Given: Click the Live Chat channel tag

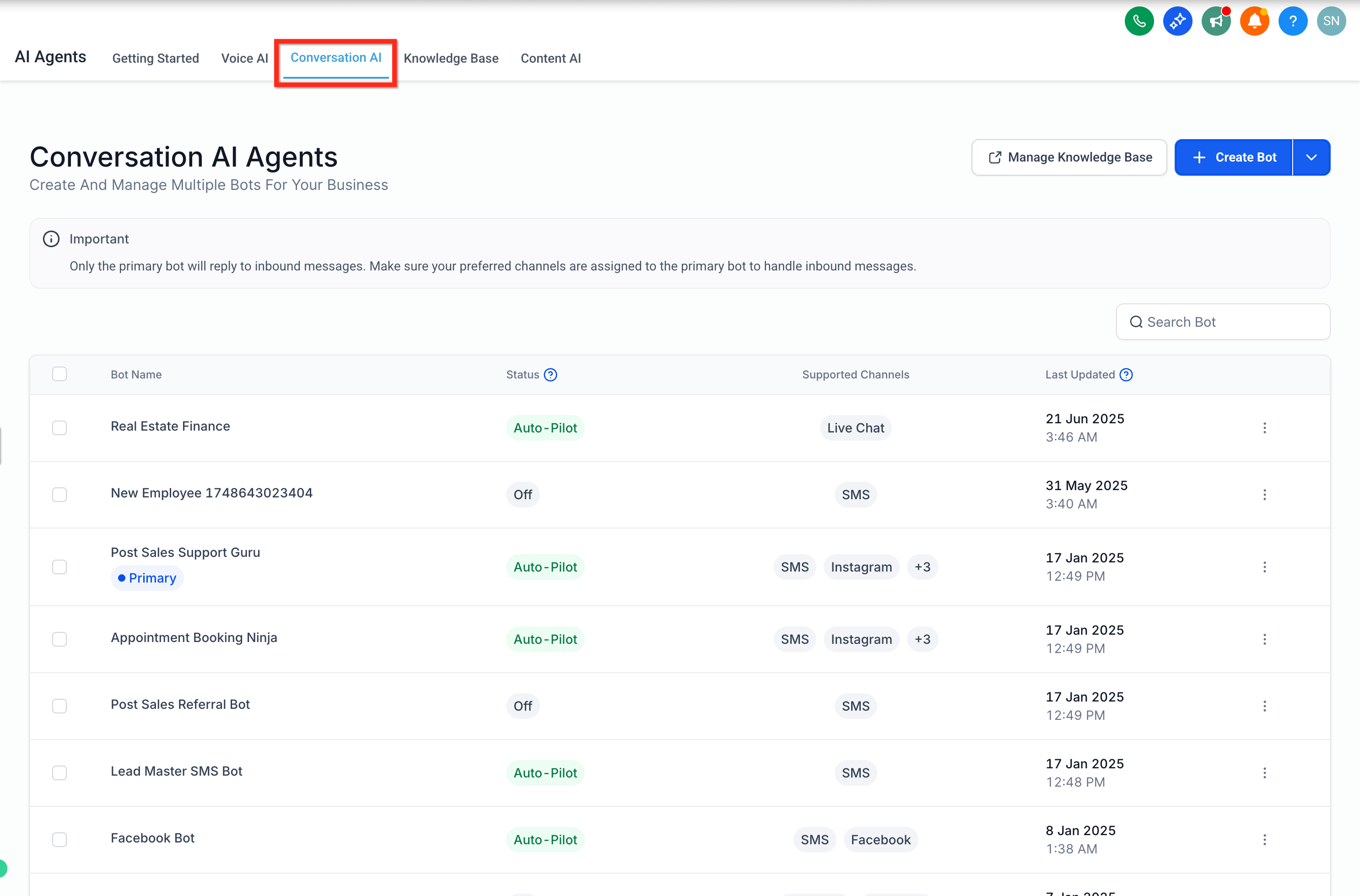Looking at the screenshot, I should (x=855, y=428).
